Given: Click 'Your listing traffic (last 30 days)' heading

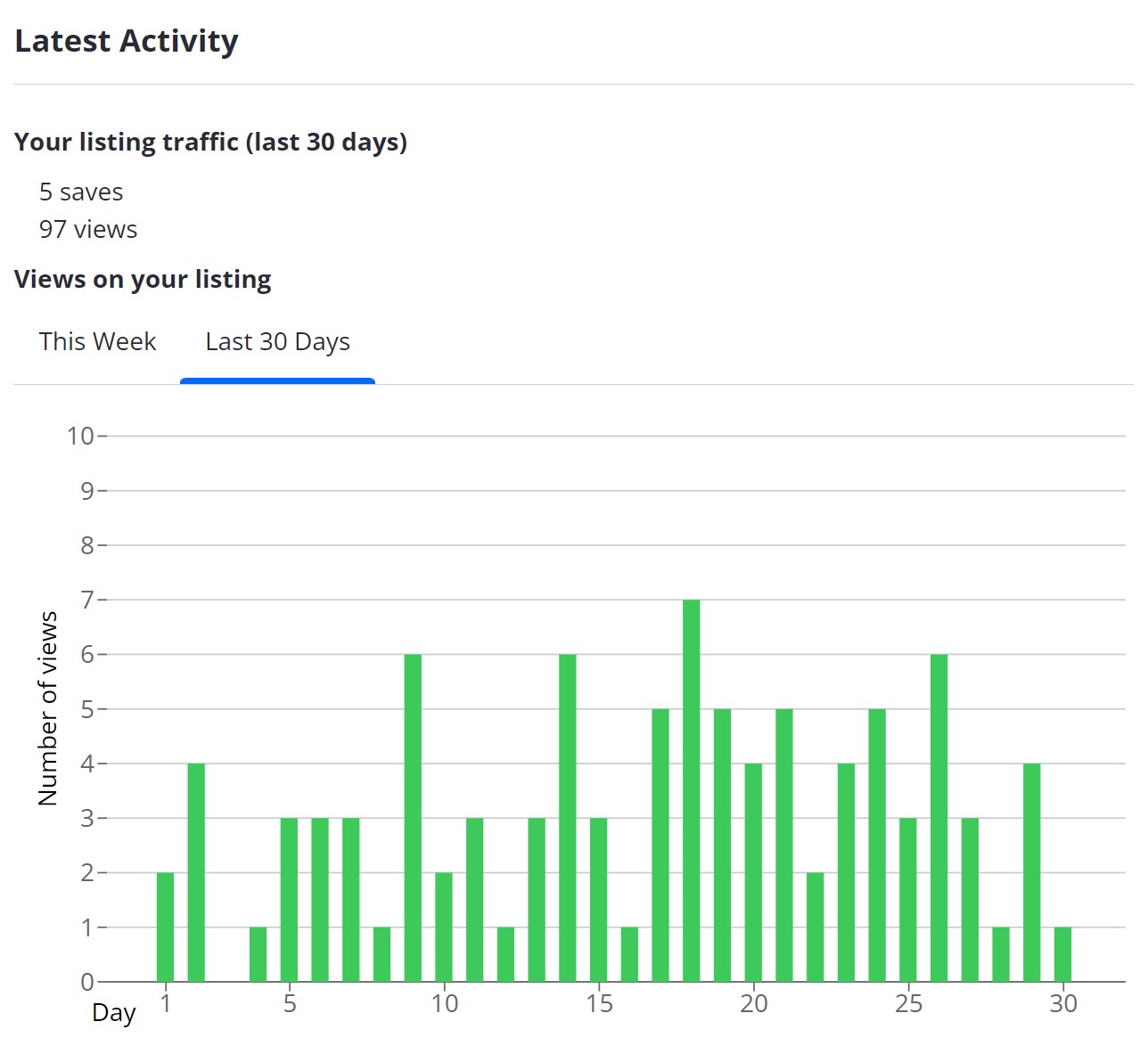Looking at the screenshot, I should 210,143.
